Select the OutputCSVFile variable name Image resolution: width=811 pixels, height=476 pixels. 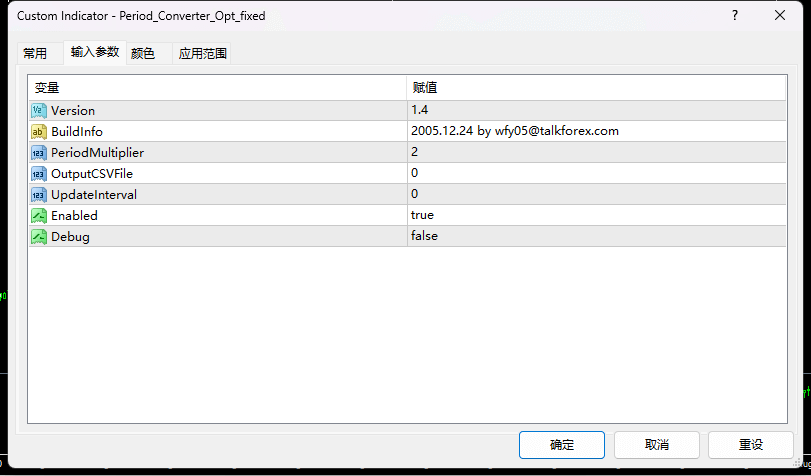click(92, 174)
